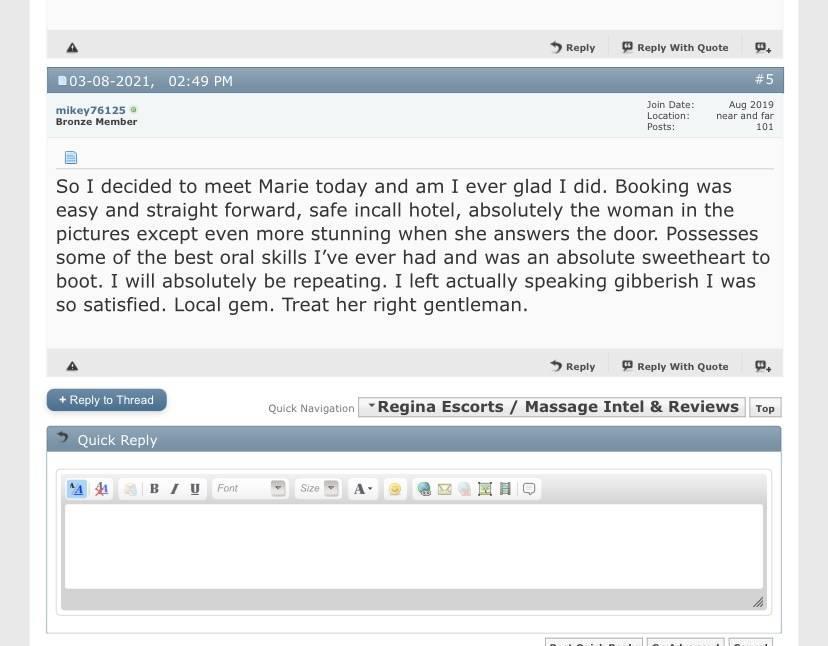The height and width of the screenshot is (646, 828).
Task: Click the insert image icon
Action: (485, 489)
